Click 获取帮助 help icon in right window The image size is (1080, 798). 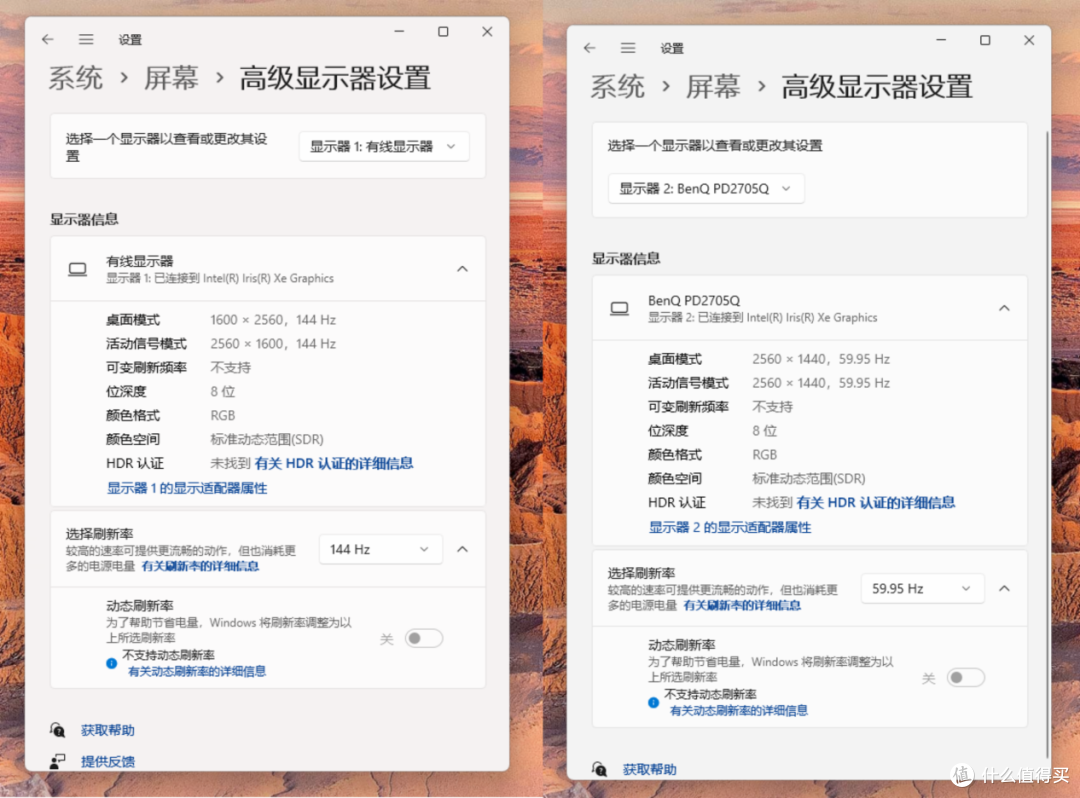pos(600,769)
